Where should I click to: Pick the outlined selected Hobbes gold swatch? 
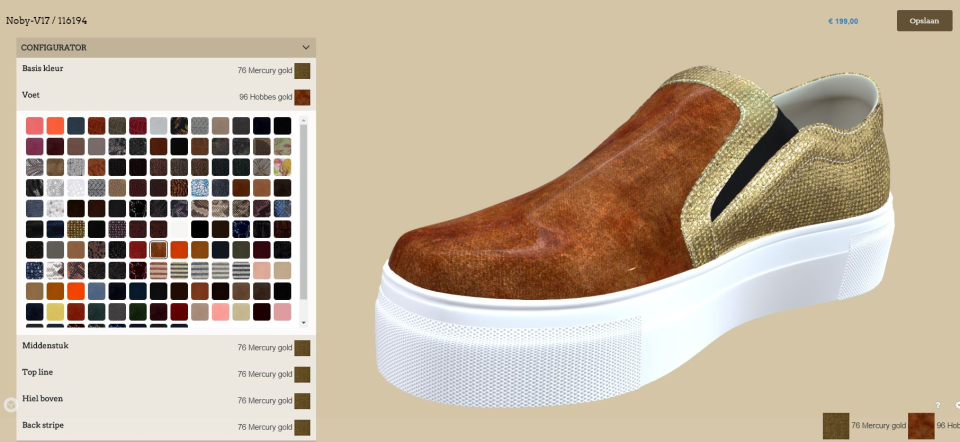(159, 249)
